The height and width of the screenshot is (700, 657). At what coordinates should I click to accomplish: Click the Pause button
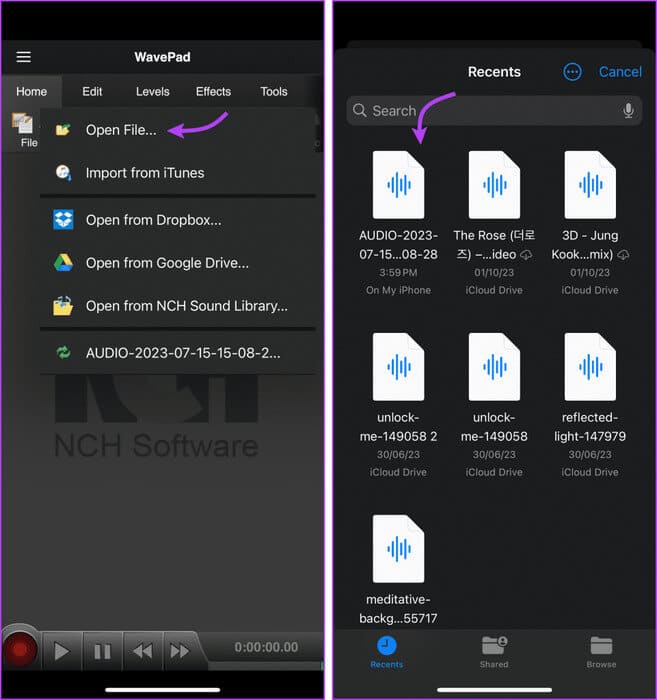(102, 651)
